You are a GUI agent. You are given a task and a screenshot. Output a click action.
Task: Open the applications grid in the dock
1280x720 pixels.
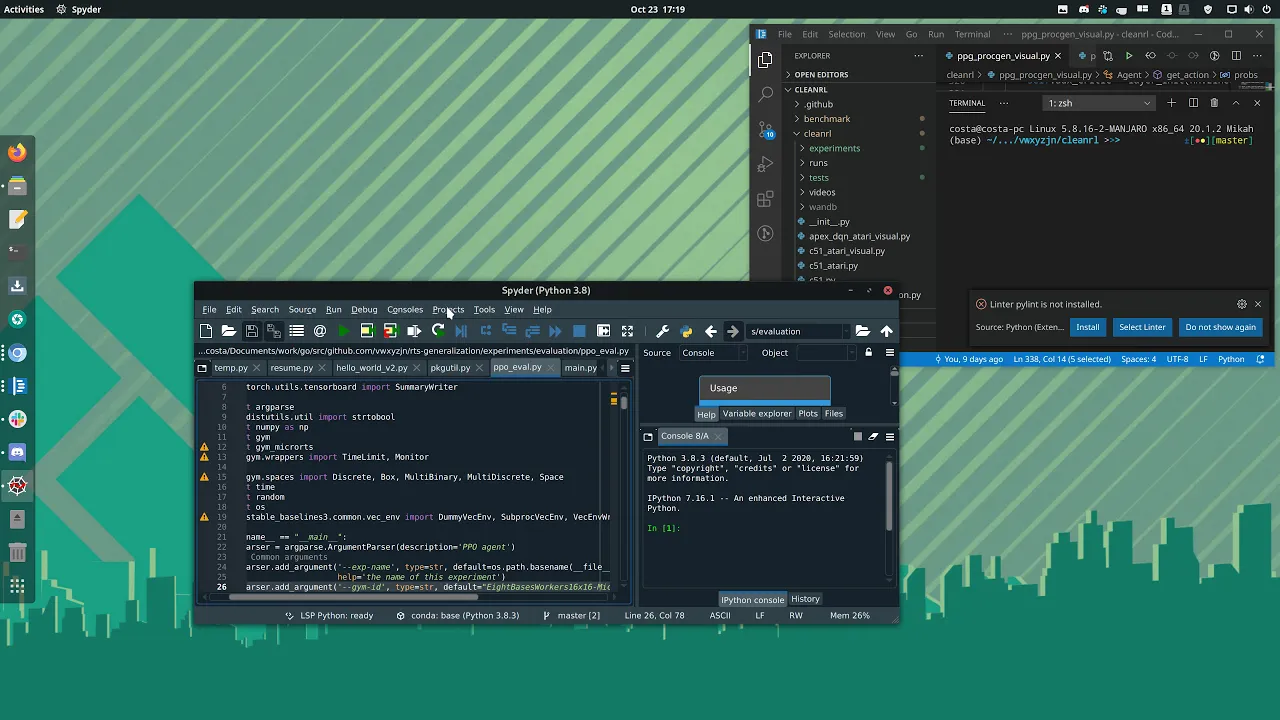pyautogui.click(x=17, y=587)
